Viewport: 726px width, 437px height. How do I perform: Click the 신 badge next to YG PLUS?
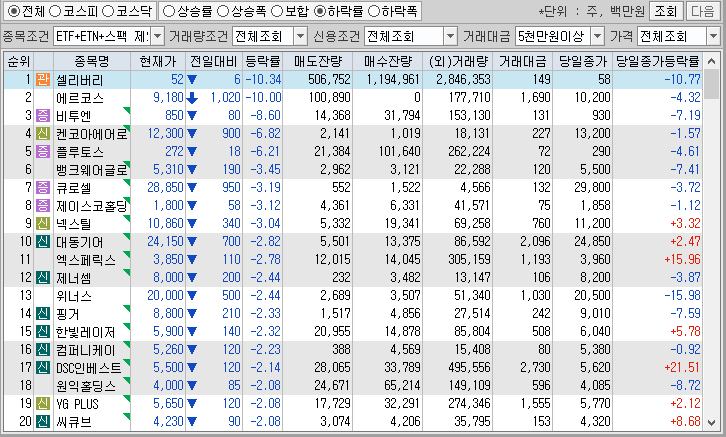43,404
